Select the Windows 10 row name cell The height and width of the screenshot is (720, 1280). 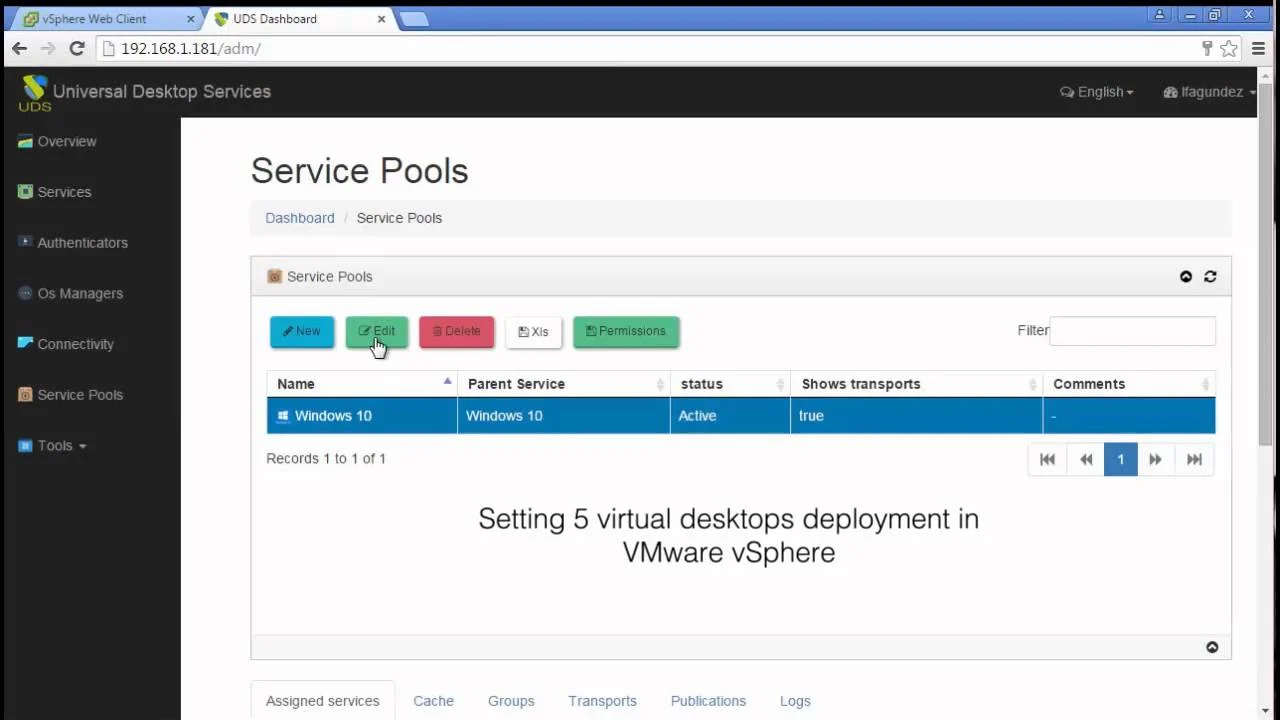pos(362,416)
